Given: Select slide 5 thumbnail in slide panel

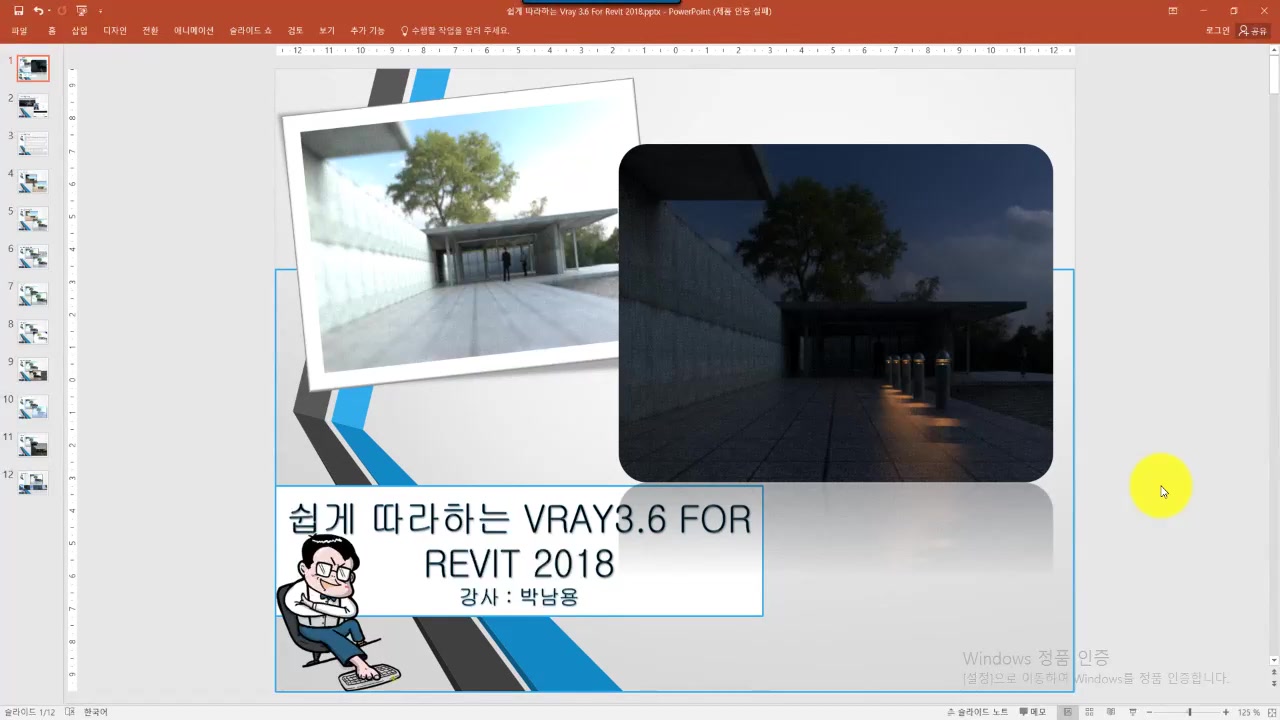Looking at the screenshot, I should pyautogui.click(x=33, y=219).
